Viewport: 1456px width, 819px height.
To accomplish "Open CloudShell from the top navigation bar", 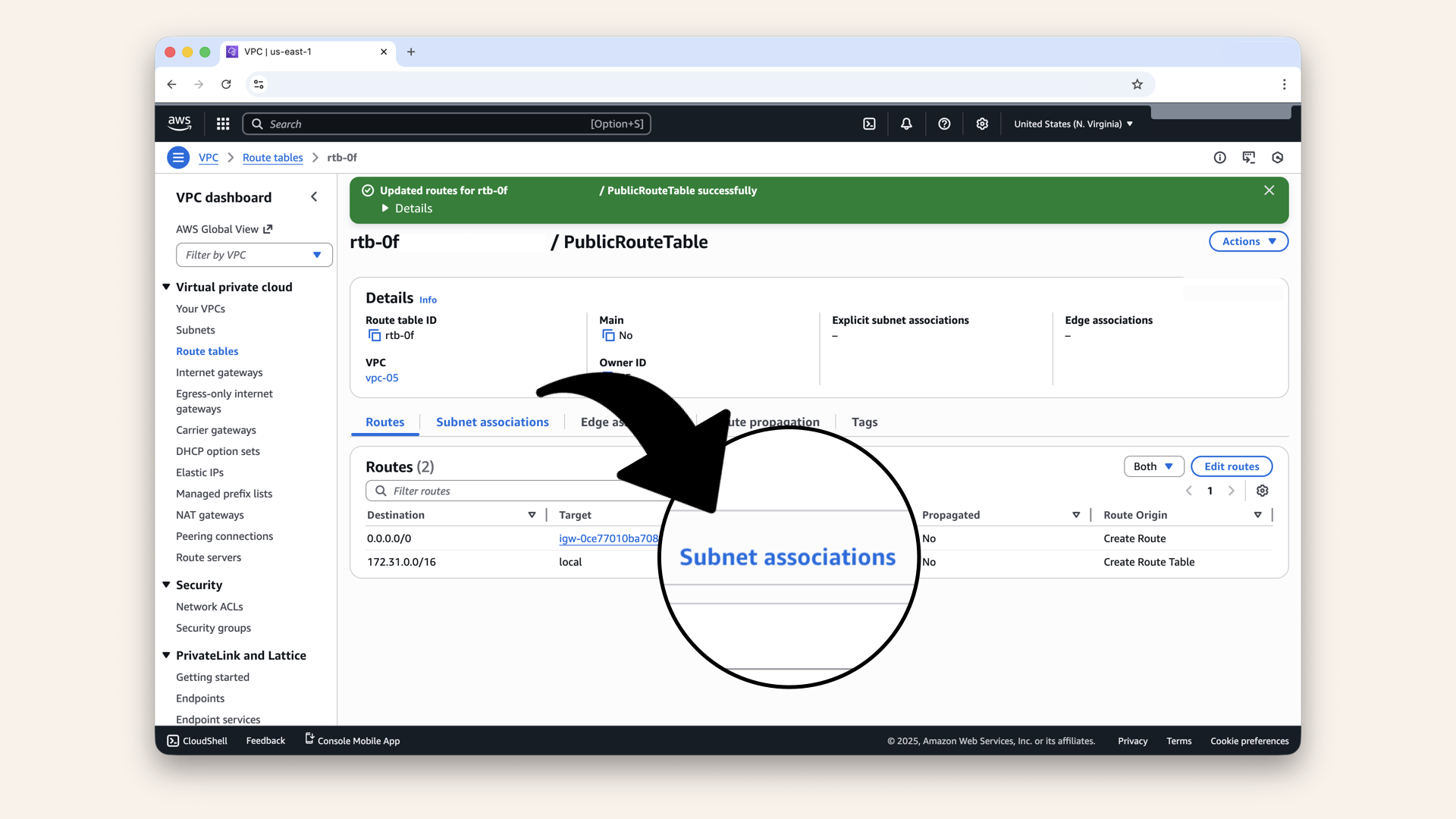I will click(870, 124).
